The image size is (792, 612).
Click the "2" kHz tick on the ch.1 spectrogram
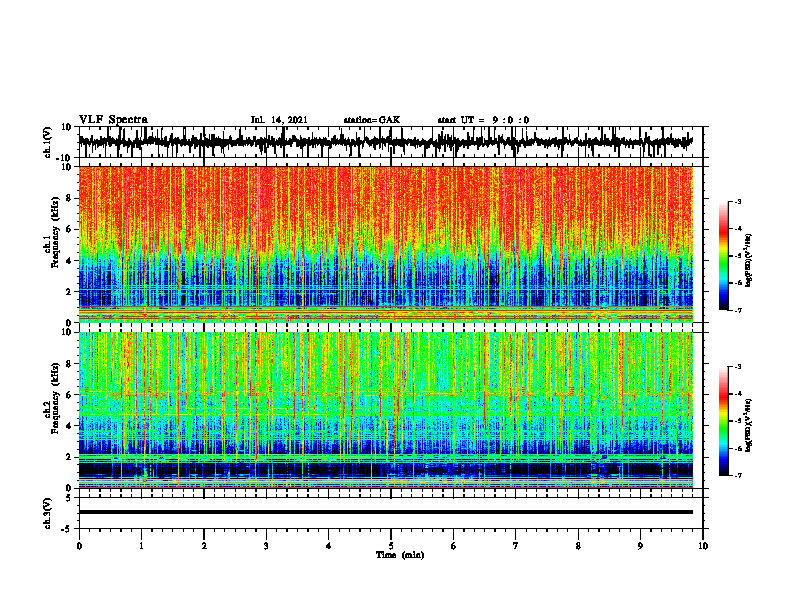(69, 291)
